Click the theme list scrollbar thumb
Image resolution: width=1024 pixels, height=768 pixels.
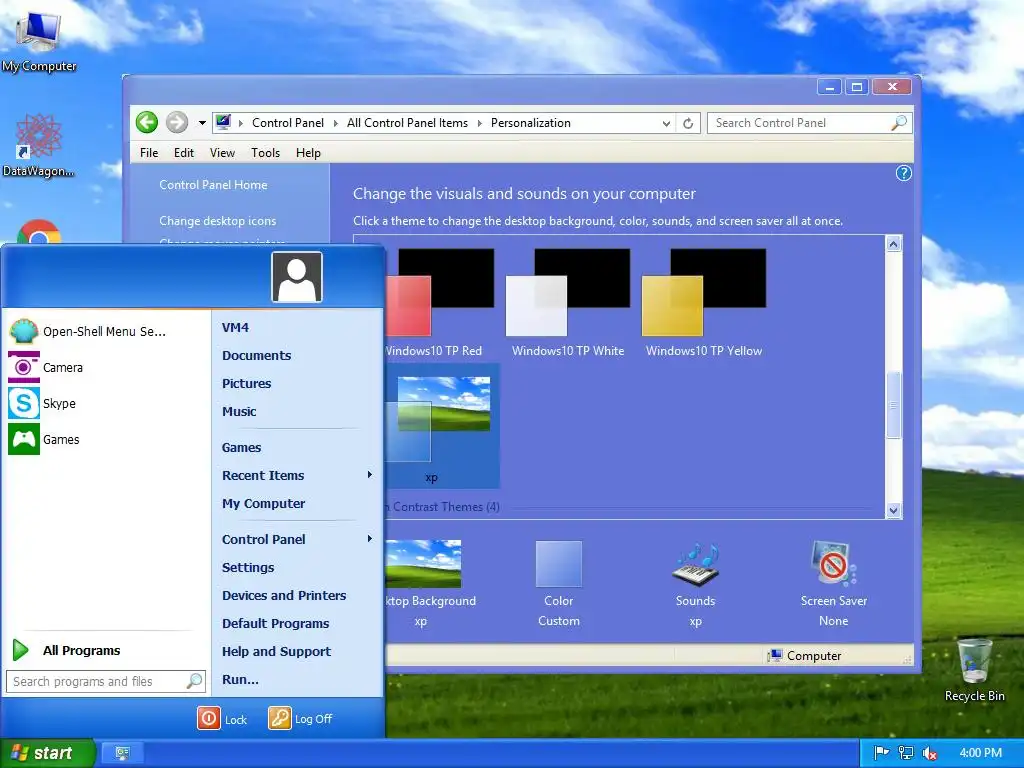coord(893,406)
